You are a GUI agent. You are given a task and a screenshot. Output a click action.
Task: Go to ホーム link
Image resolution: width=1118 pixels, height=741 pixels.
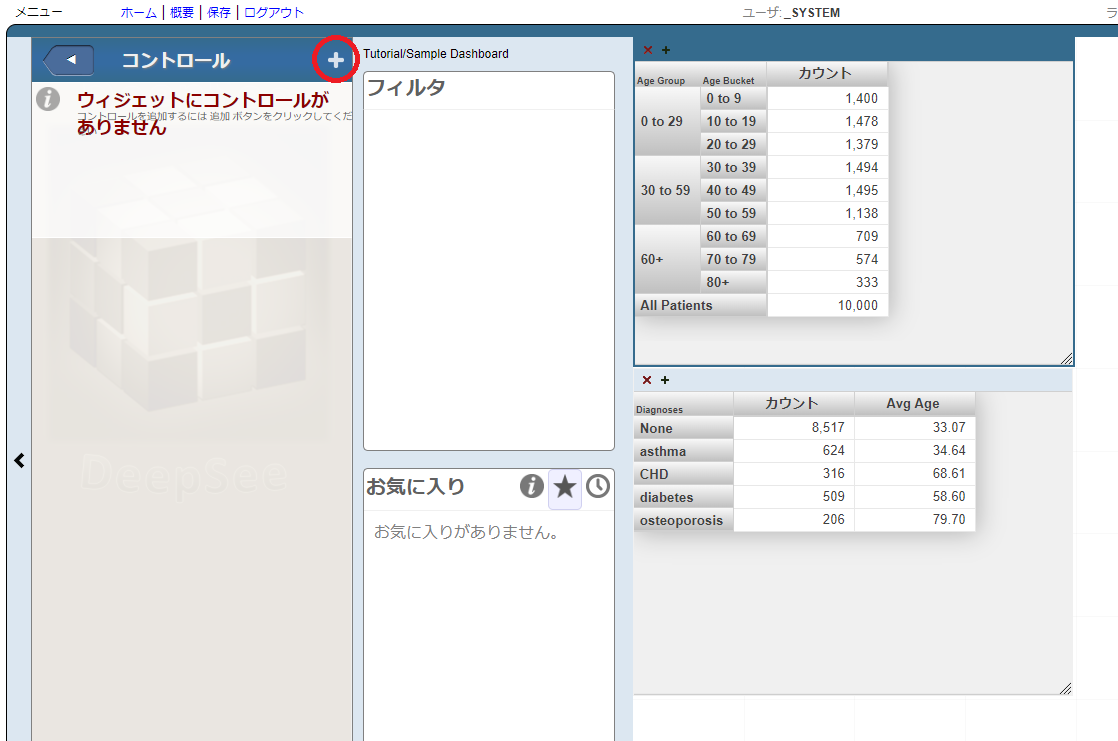(x=138, y=13)
